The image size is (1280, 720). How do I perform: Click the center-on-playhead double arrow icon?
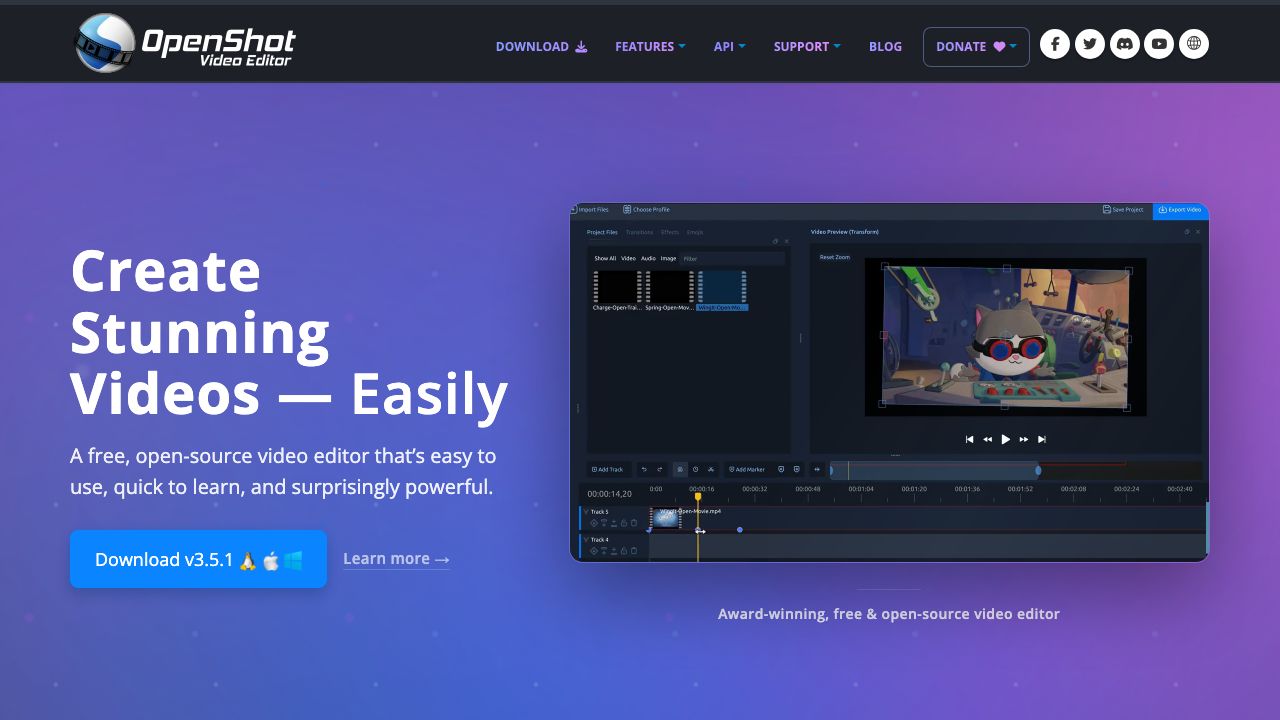(817, 469)
